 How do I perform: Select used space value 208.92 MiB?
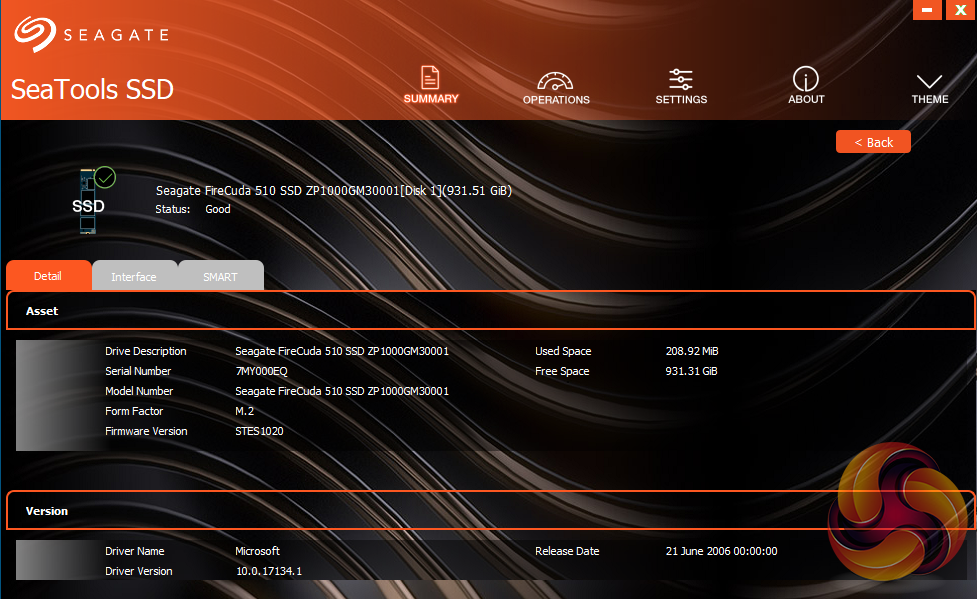coord(692,351)
